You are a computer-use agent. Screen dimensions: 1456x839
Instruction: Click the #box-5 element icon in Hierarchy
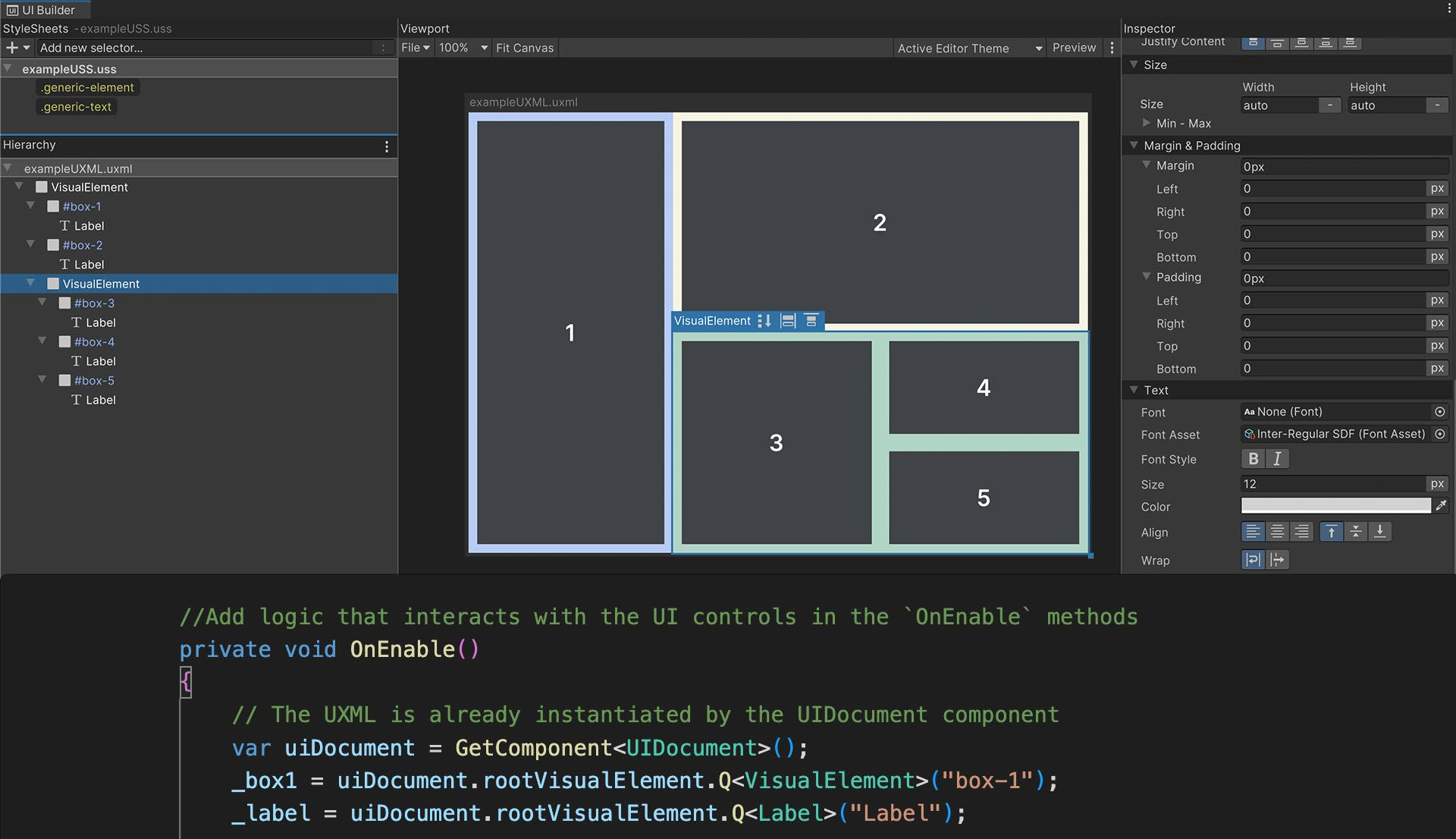(x=65, y=381)
